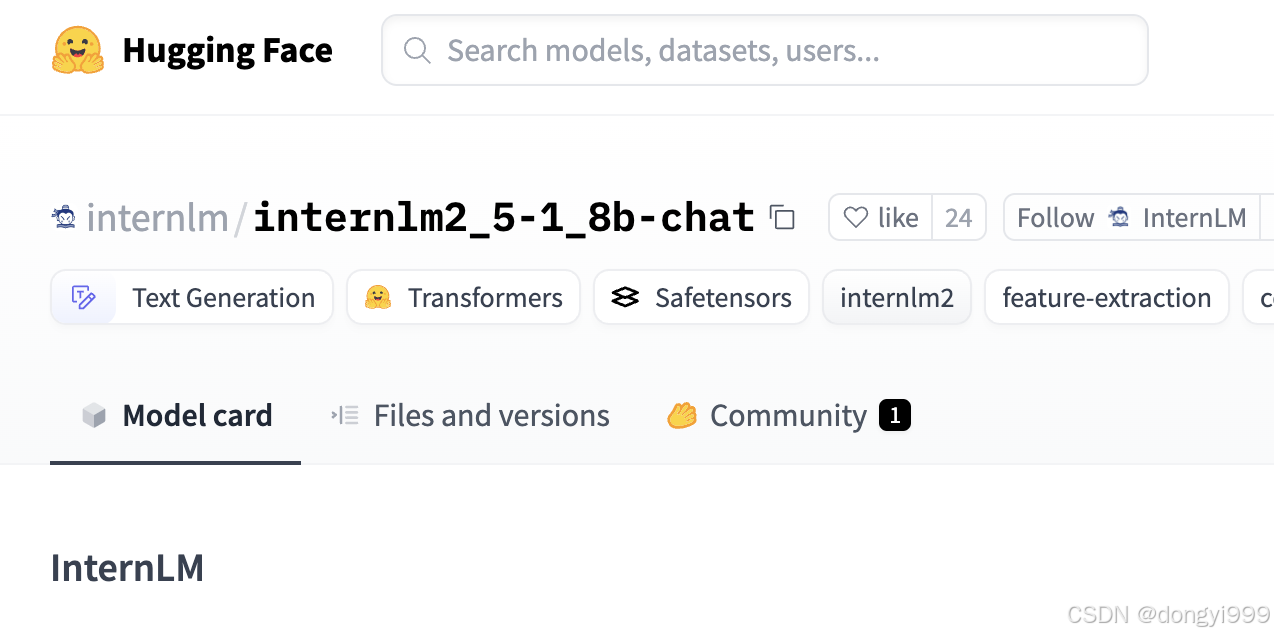Click the Text Generation pencil icon
Viewport: 1274px width, 636px height.
click(x=84, y=297)
